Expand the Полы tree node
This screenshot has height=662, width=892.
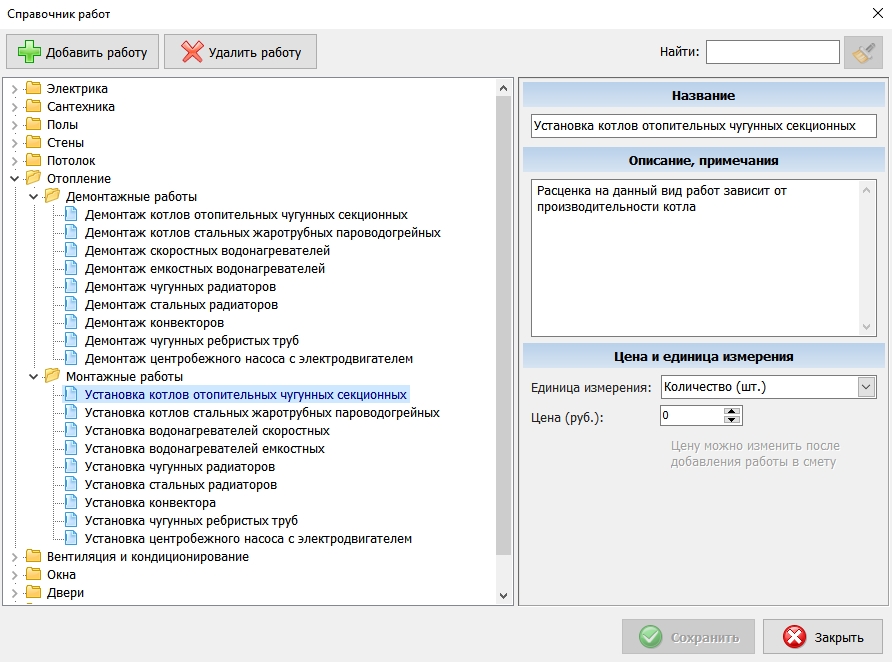[14, 125]
